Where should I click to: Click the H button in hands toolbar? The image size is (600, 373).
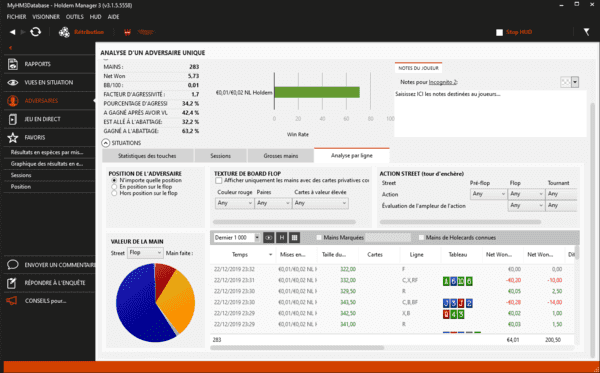pos(282,238)
